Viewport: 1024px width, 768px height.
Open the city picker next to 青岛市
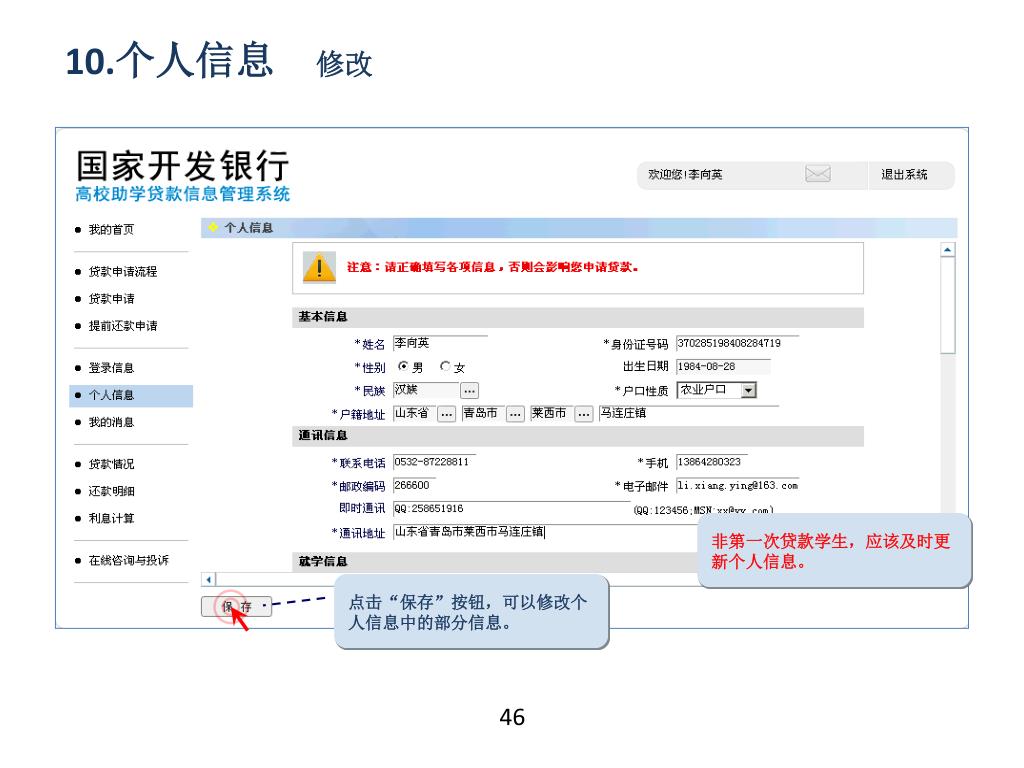pos(515,414)
